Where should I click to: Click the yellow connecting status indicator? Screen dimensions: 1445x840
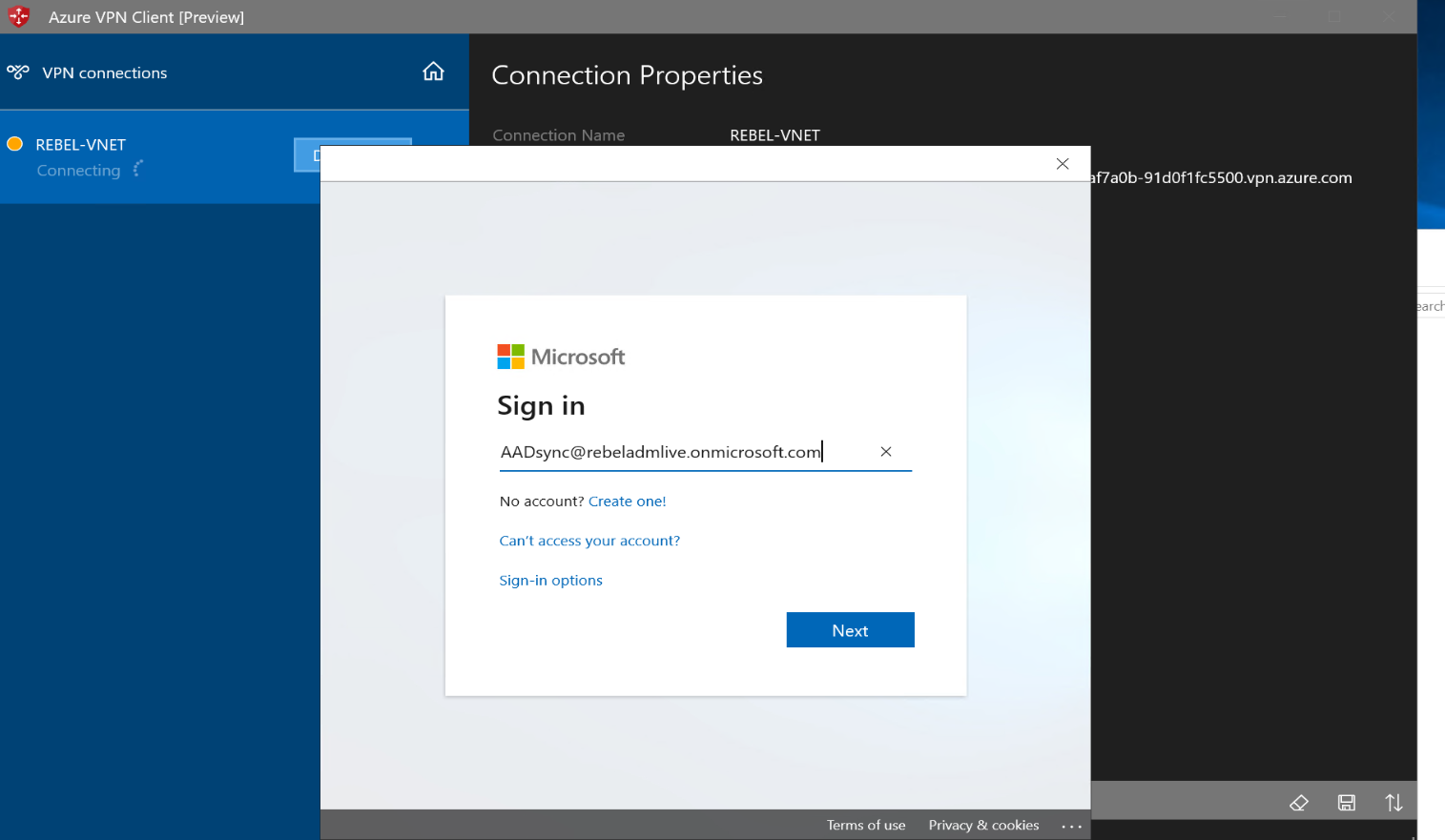pos(13,144)
